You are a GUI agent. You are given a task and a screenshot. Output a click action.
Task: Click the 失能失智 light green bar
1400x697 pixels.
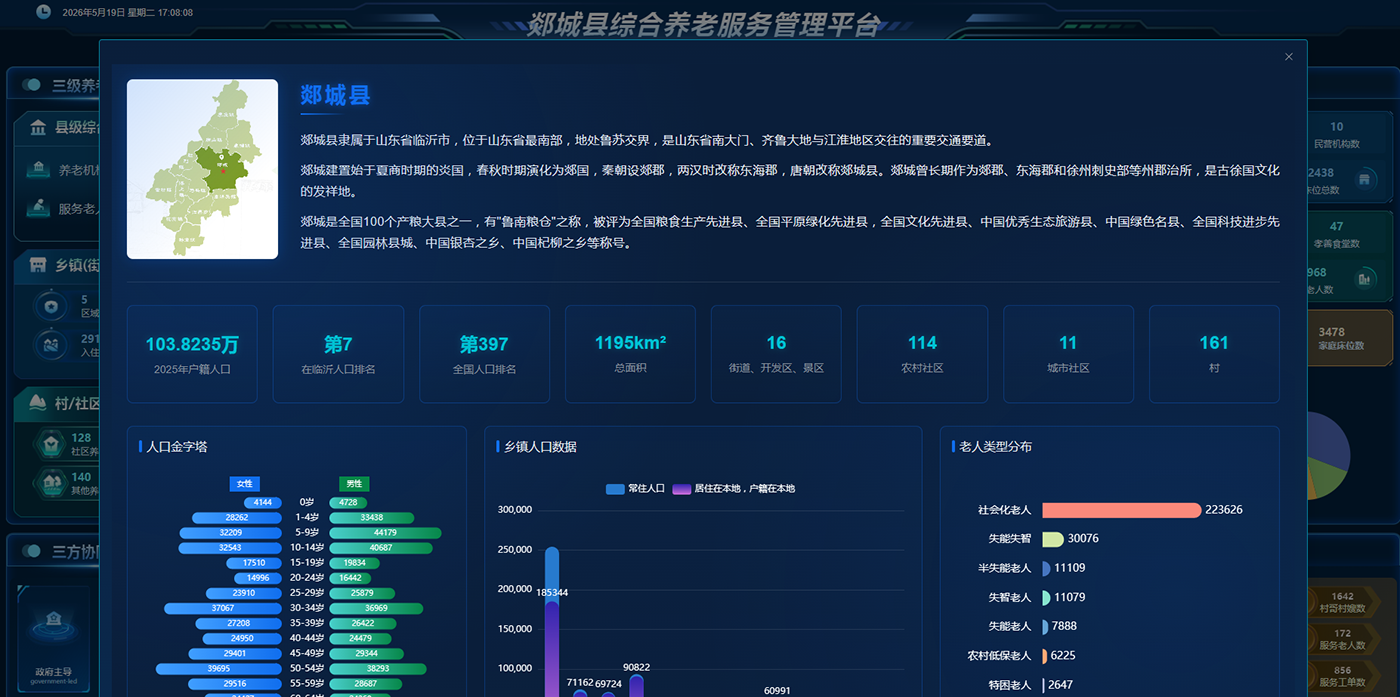(x=1052, y=539)
